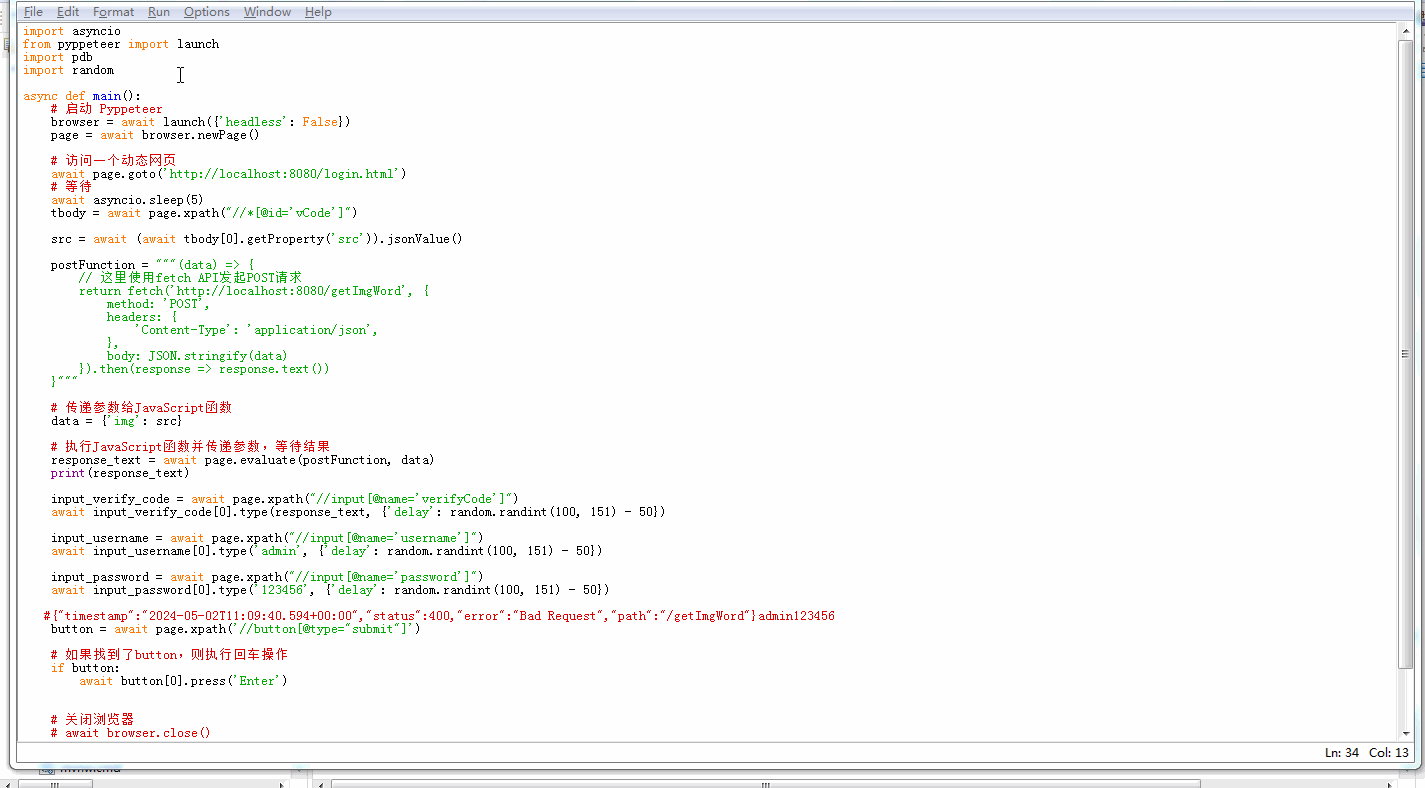This screenshot has width=1425, height=788.
Task: Click the 'import random' line
Action: (x=69, y=70)
